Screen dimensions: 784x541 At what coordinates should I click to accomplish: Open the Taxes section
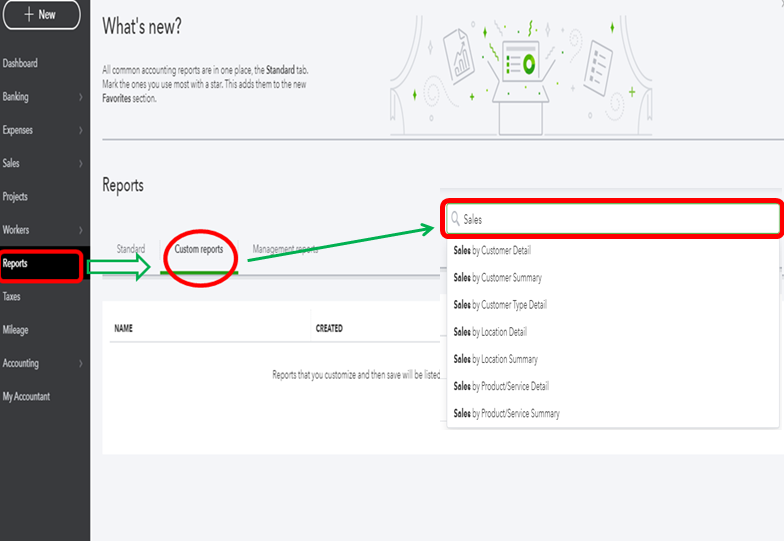(12, 297)
